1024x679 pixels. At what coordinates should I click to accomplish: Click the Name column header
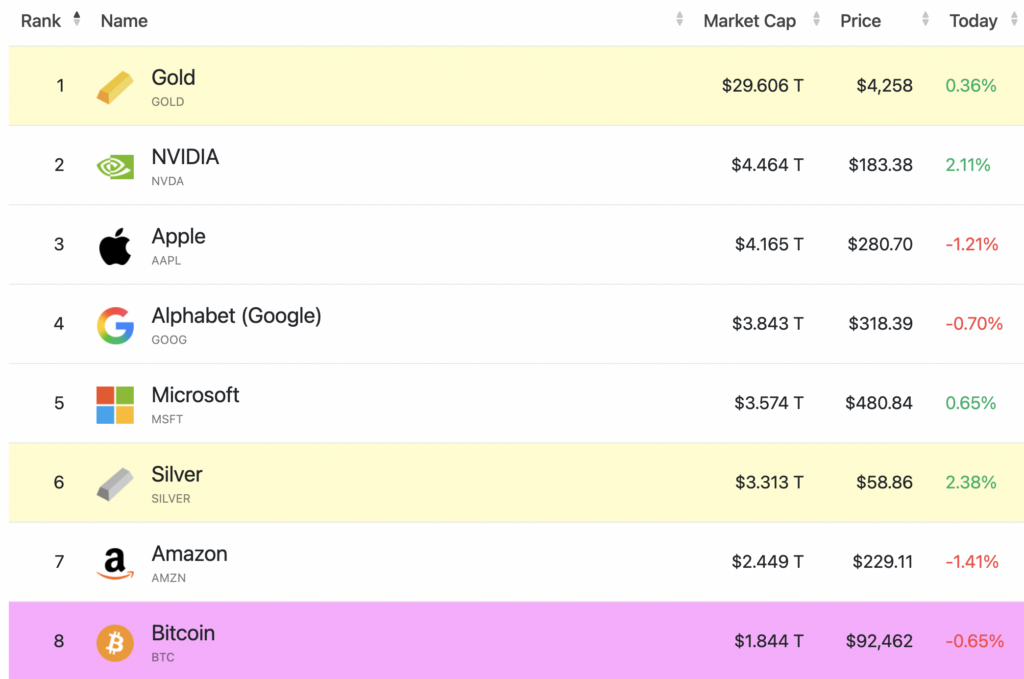tap(124, 21)
